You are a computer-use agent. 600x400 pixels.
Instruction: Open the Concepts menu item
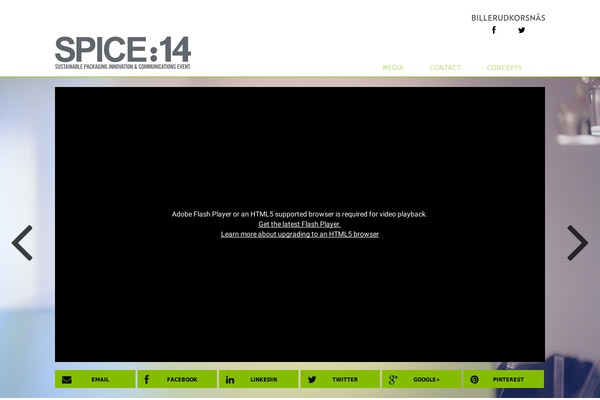point(504,68)
